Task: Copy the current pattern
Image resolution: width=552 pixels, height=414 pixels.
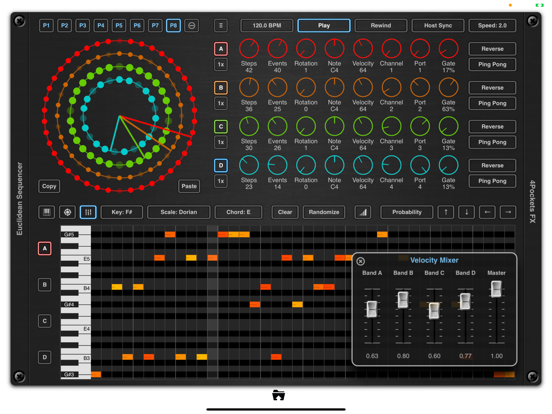Action: pos(49,186)
